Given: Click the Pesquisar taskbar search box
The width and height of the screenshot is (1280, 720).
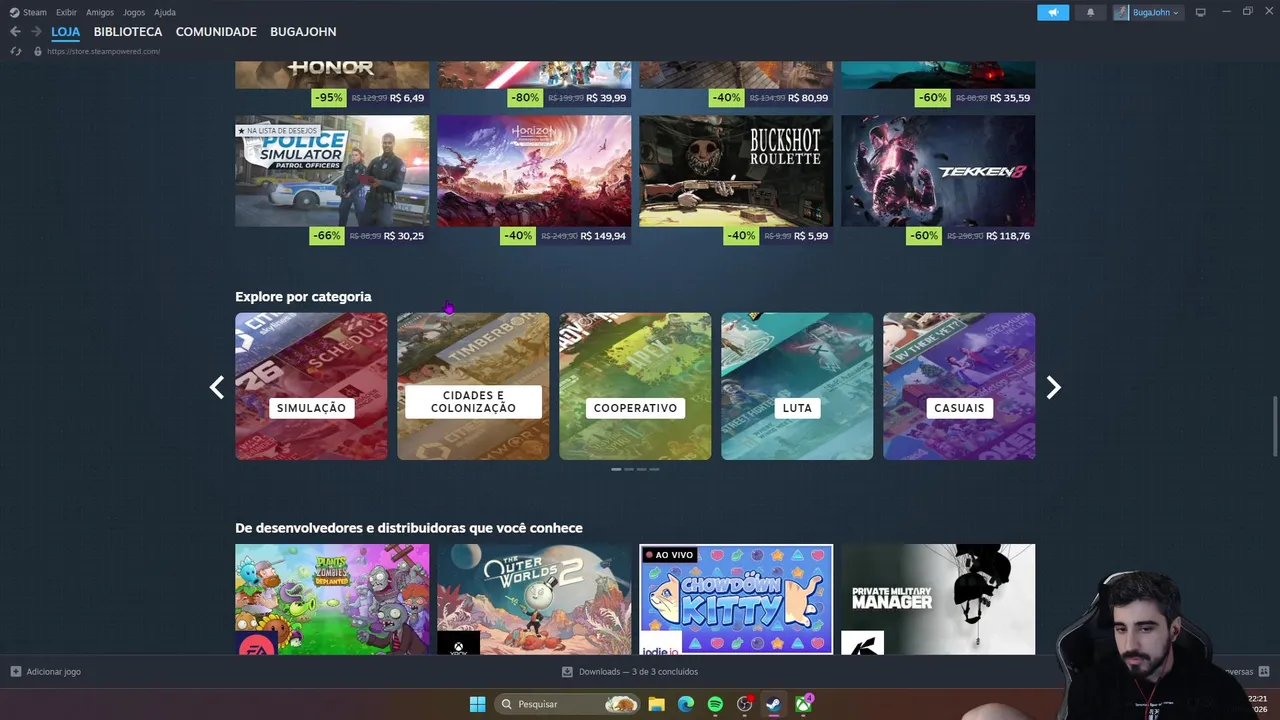Looking at the screenshot, I should [x=568, y=704].
